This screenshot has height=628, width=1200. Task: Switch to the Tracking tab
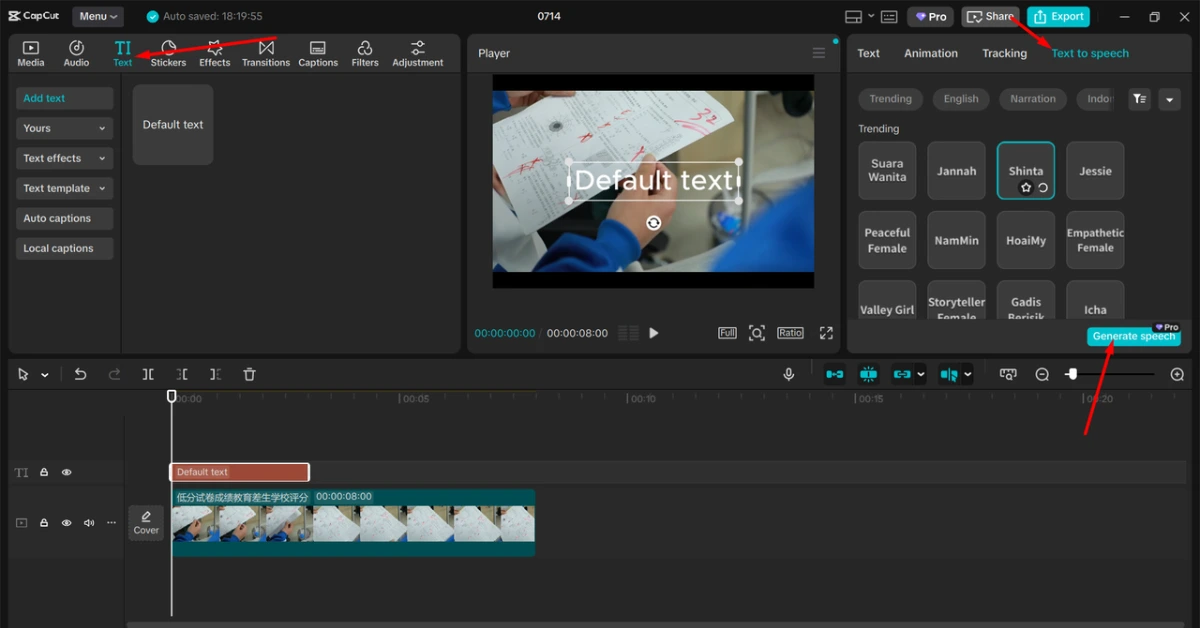[x=1004, y=53]
